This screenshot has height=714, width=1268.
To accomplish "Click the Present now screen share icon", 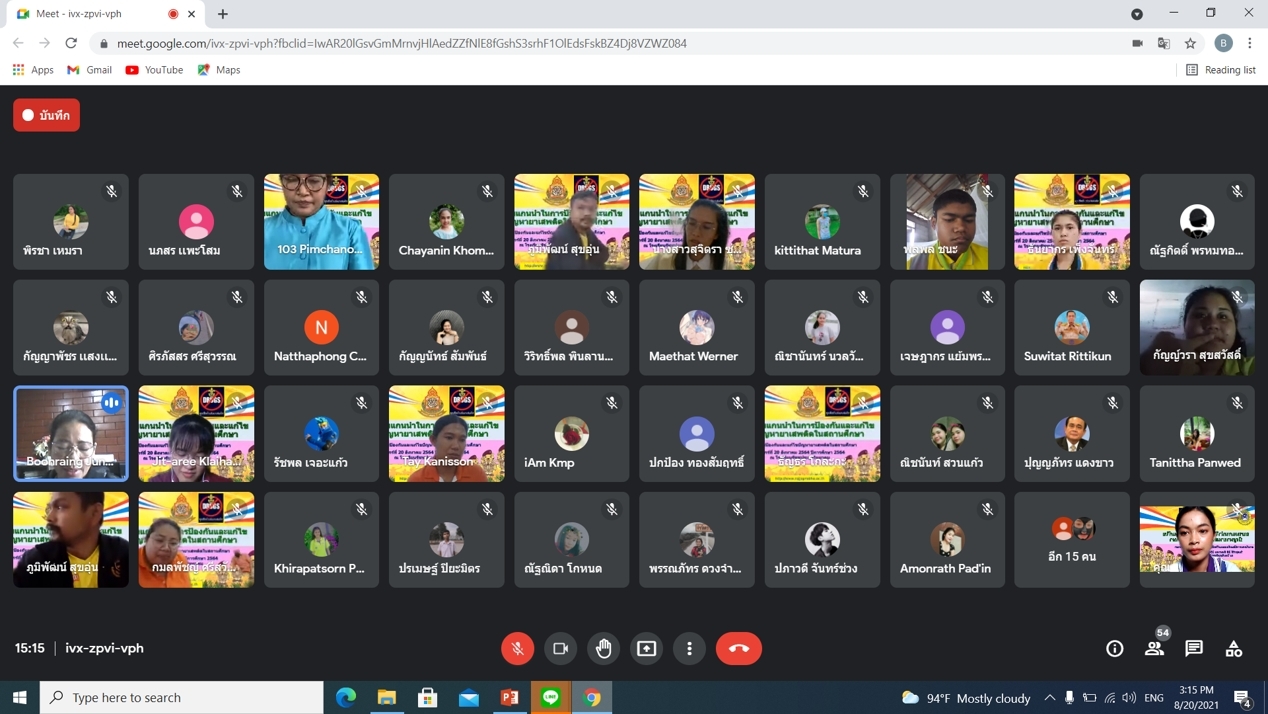I will 647,648.
